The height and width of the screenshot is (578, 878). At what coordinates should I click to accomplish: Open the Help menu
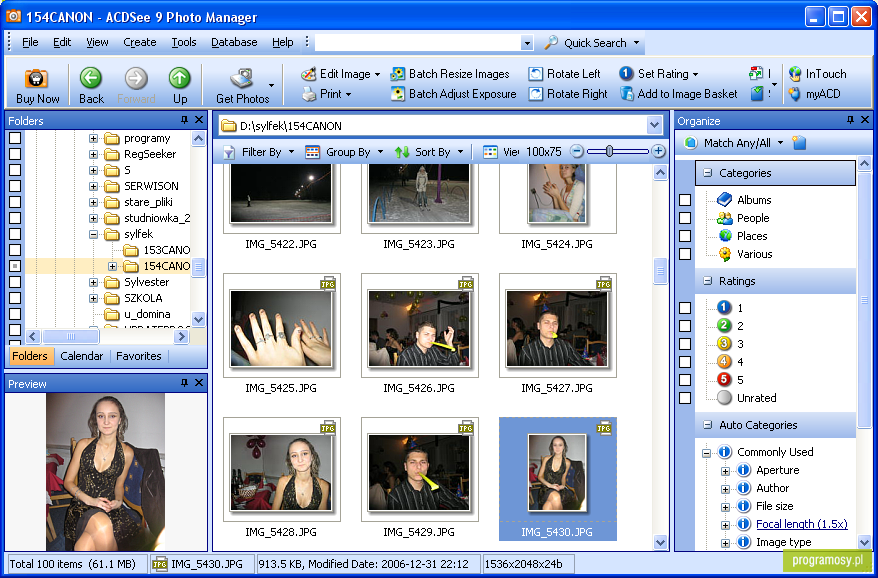pyautogui.click(x=283, y=42)
